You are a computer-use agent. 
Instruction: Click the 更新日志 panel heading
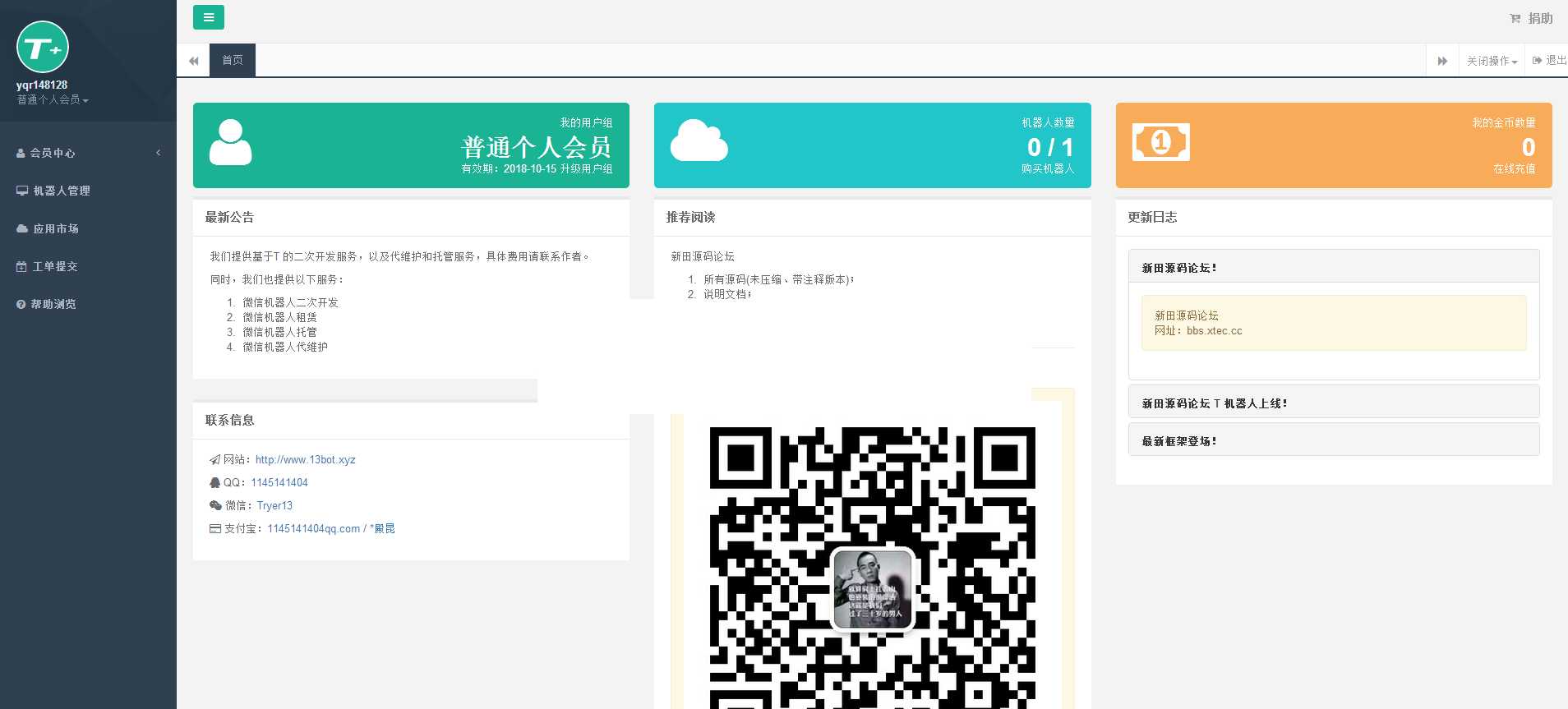coord(1152,217)
